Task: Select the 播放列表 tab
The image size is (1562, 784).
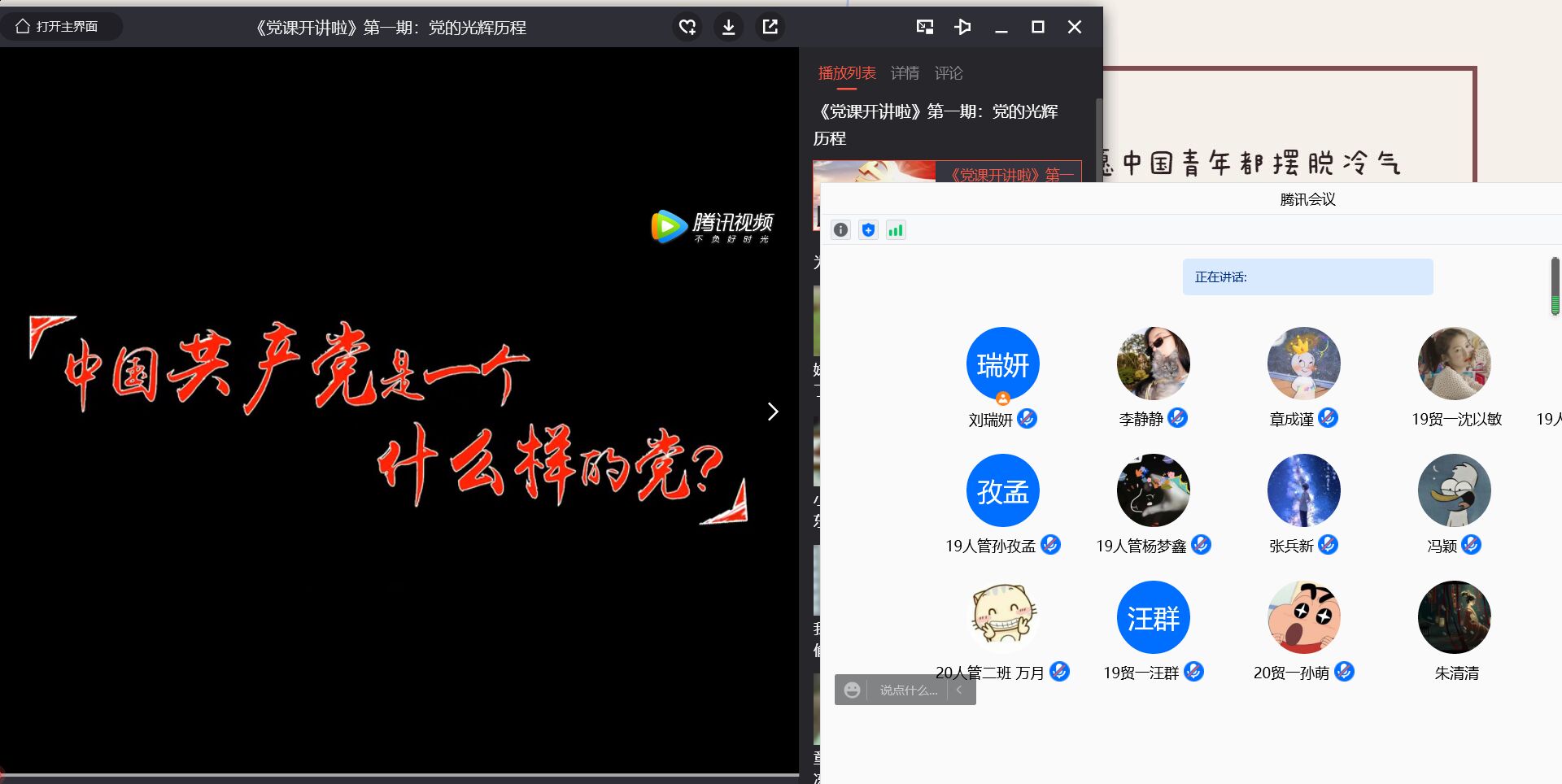Action: pos(846,73)
